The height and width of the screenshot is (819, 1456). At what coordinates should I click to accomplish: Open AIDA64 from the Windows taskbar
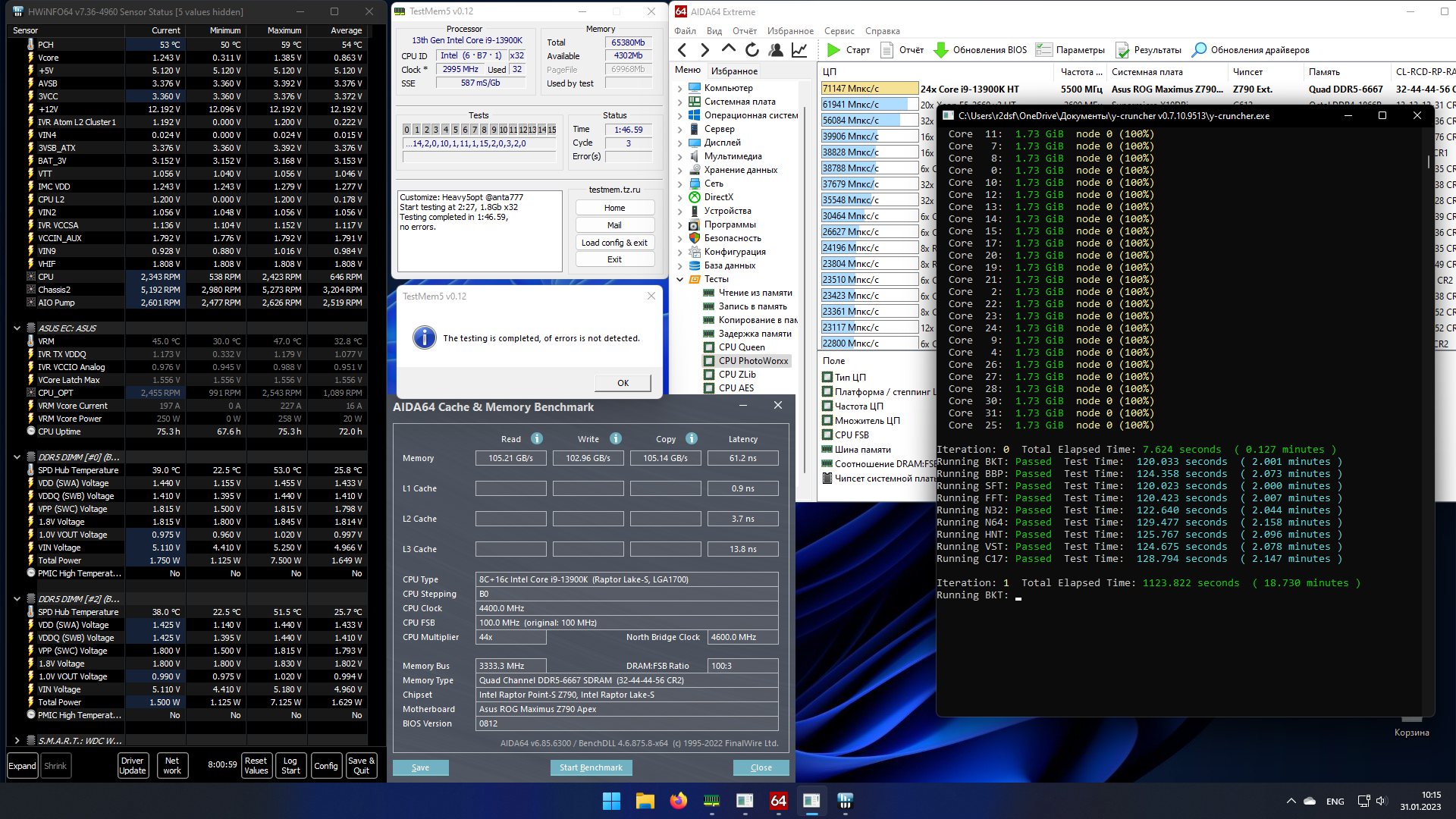point(778,801)
